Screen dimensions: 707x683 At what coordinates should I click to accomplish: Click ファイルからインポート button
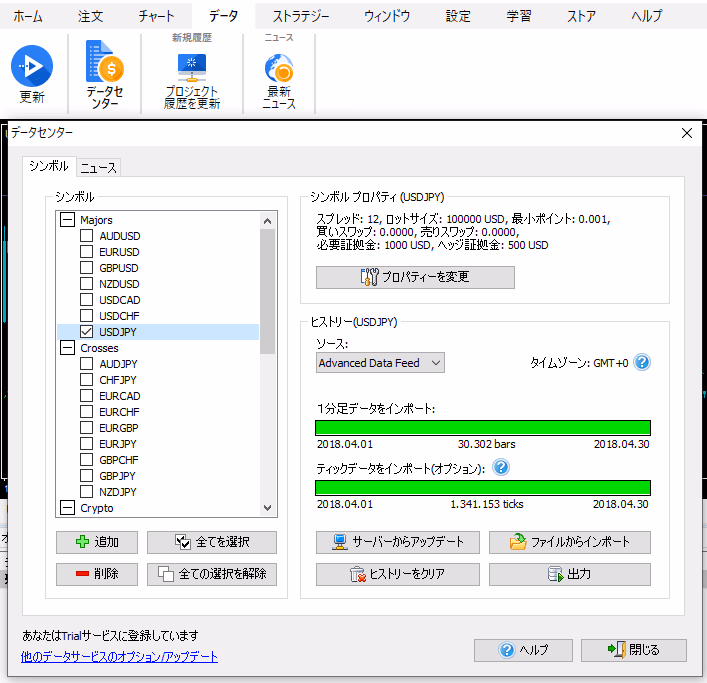[570, 542]
